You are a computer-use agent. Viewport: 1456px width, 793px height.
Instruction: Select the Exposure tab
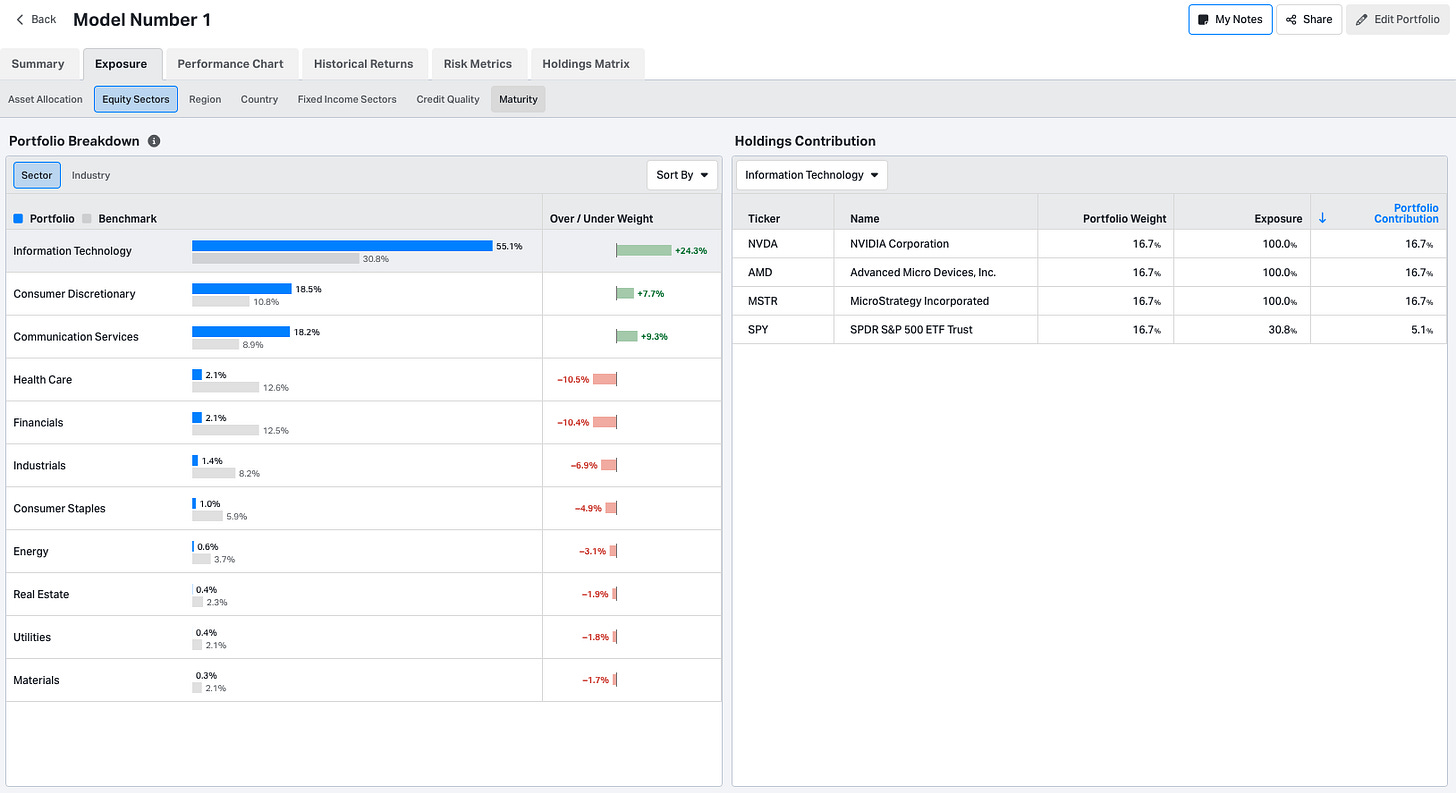click(x=121, y=64)
